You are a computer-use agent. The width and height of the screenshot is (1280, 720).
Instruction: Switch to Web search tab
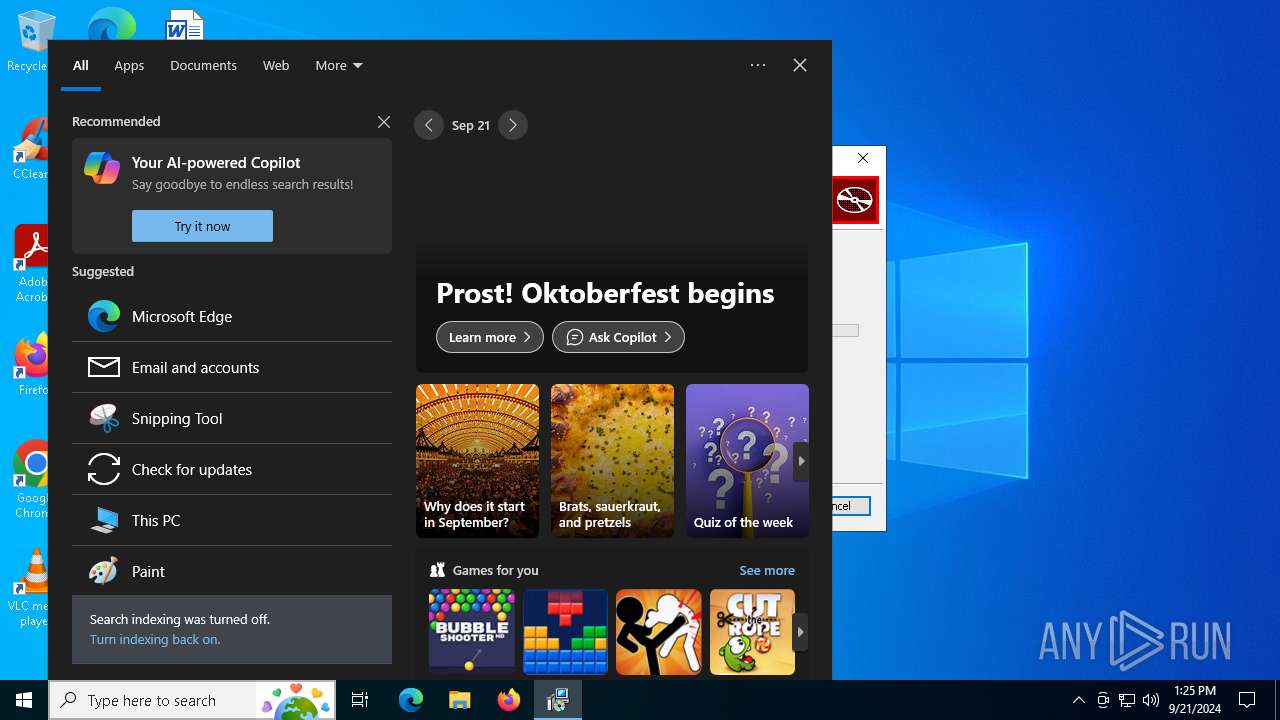(x=276, y=65)
